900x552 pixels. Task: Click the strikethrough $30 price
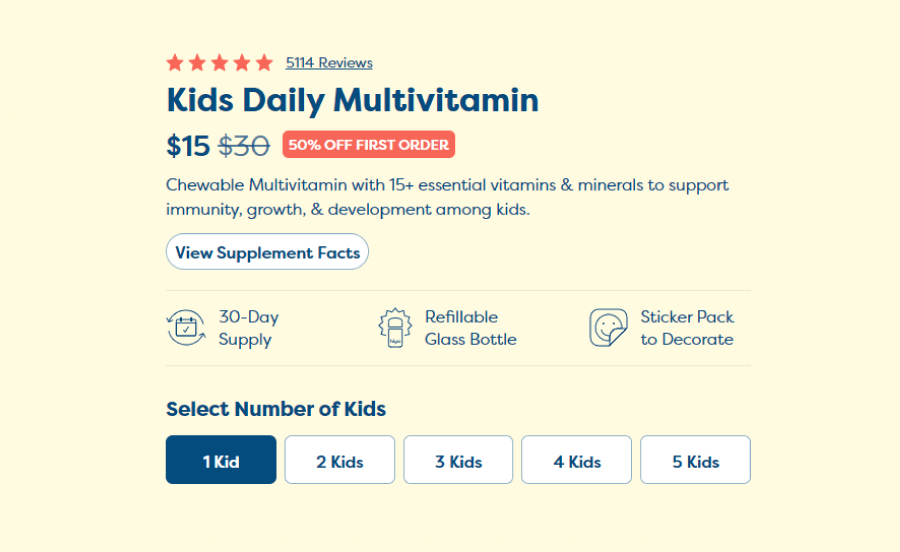(x=244, y=146)
